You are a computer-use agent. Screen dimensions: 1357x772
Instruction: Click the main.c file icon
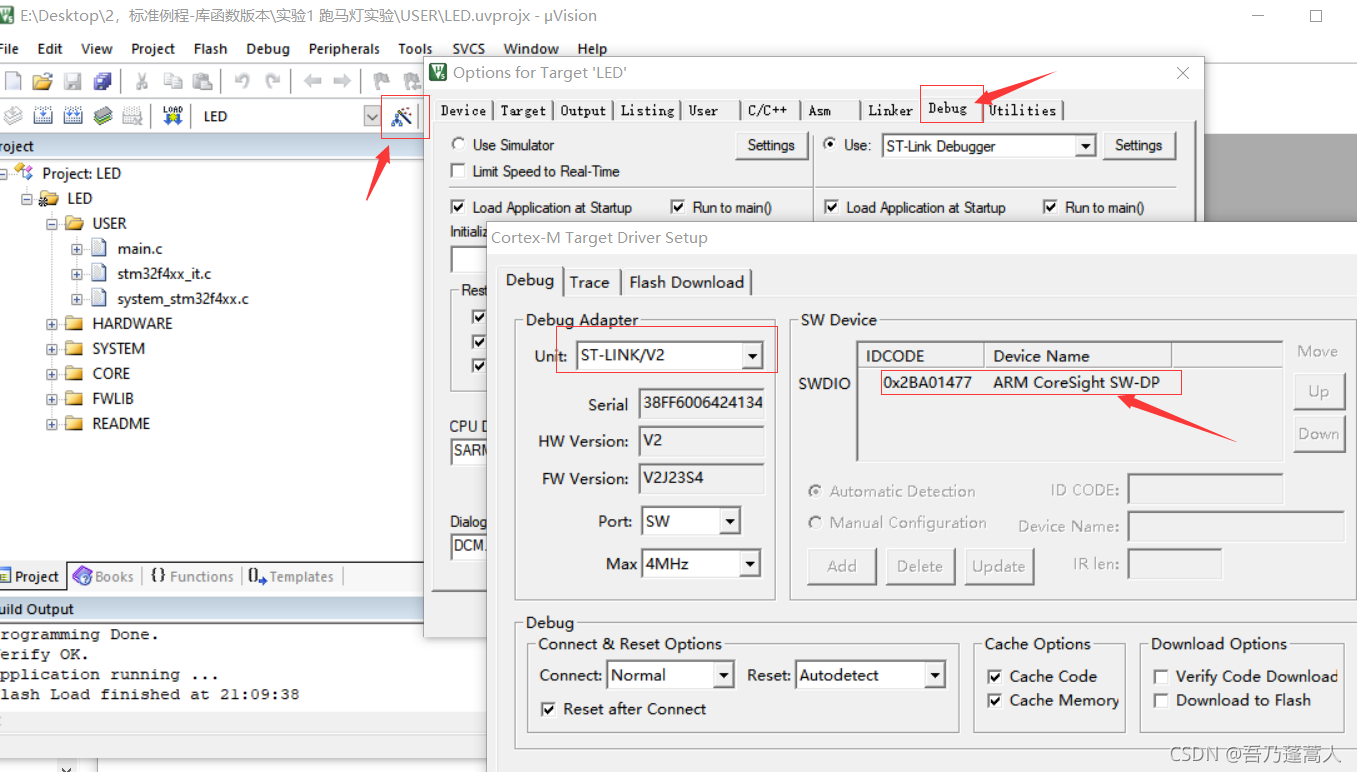tap(98, 248)
